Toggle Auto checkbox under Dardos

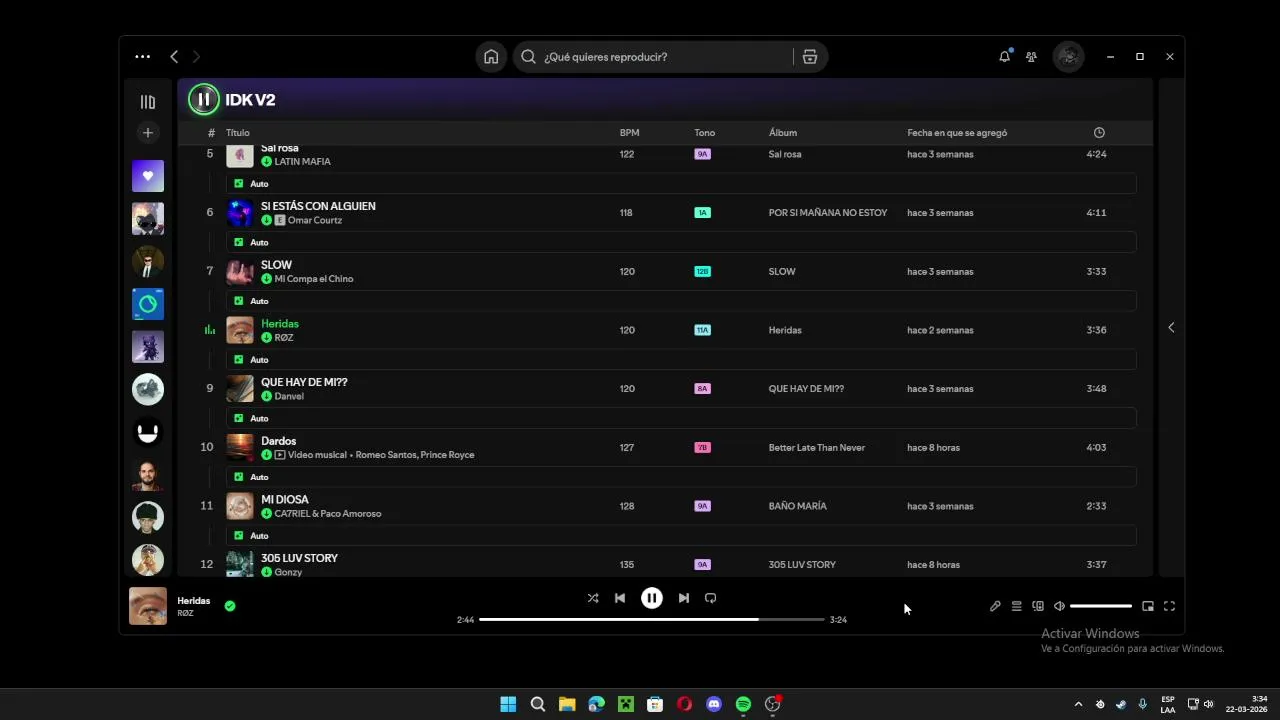click(238, 477)
